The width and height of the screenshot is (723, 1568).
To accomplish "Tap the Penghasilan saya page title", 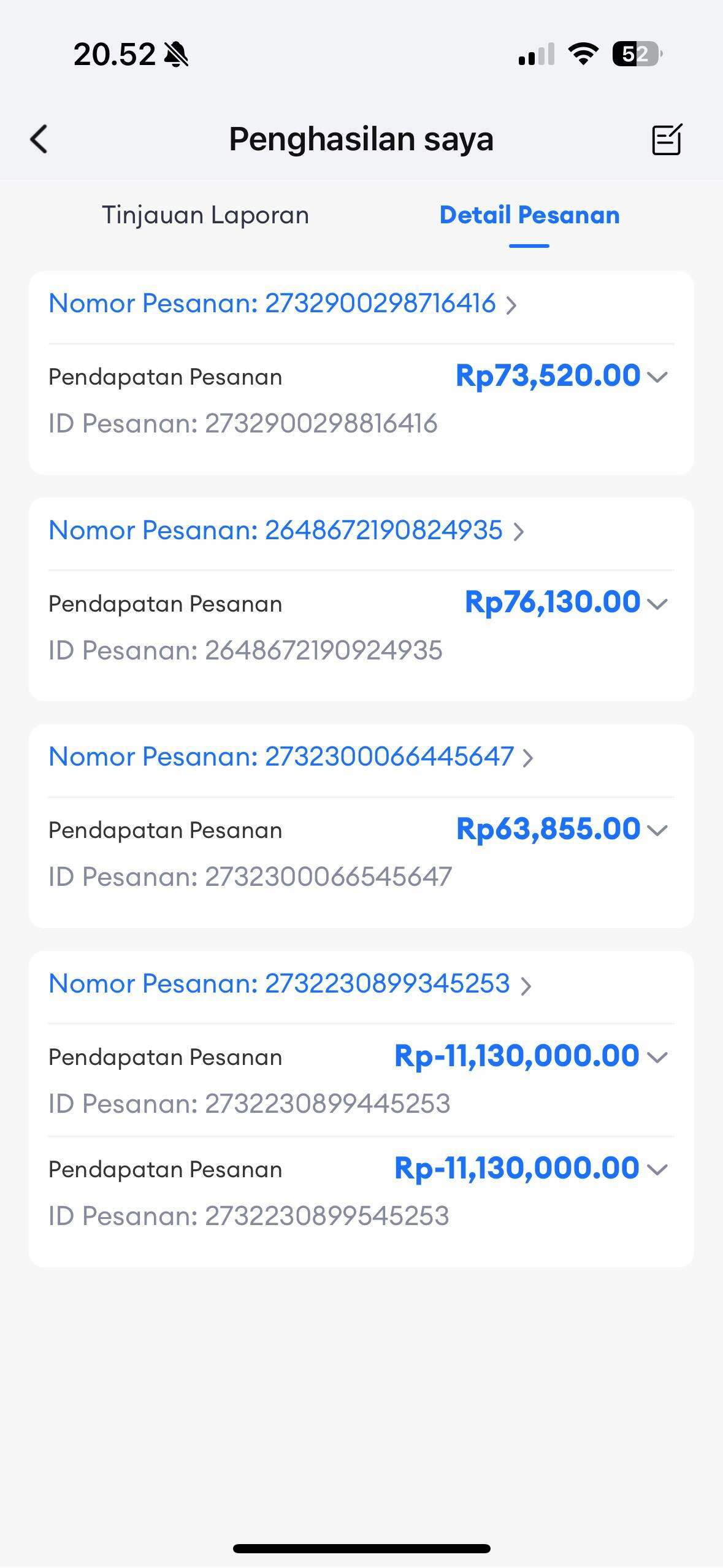I will coord(361,139).
